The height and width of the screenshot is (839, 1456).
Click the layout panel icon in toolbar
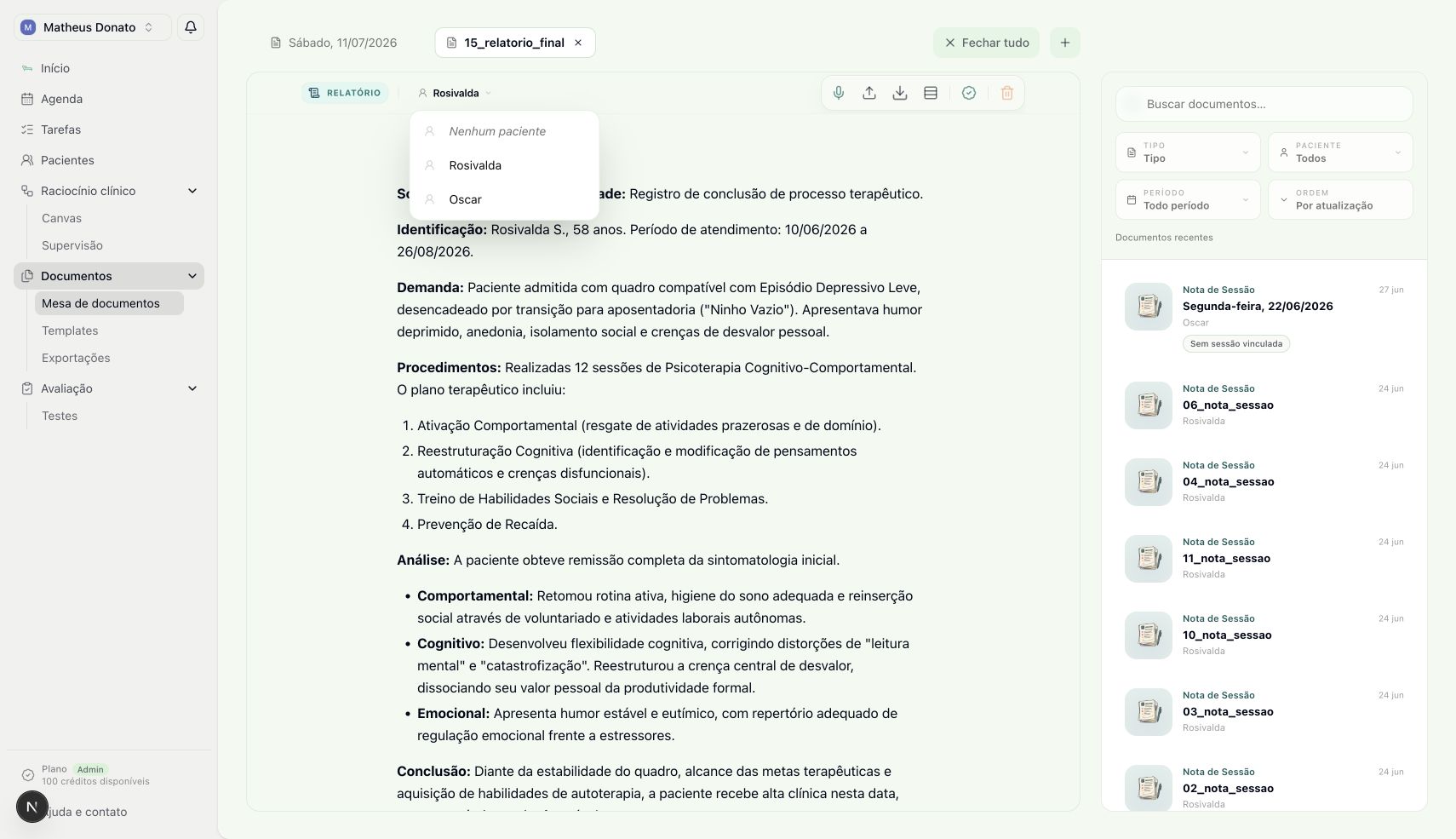(931, 93)
